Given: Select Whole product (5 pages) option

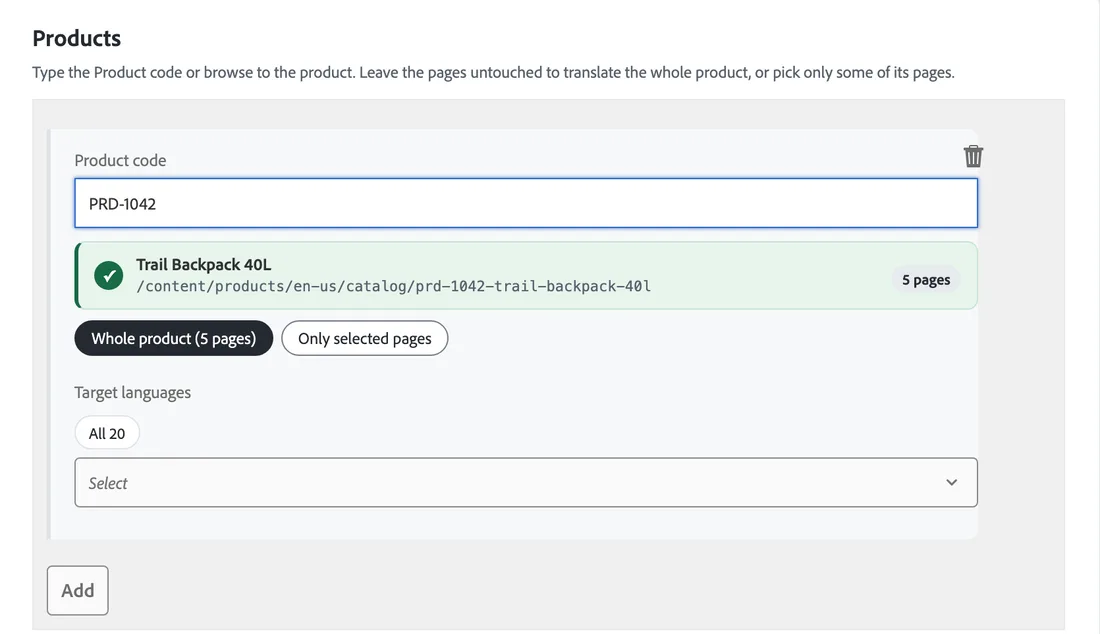Looking at the screenshot, I should coord(173,338).
